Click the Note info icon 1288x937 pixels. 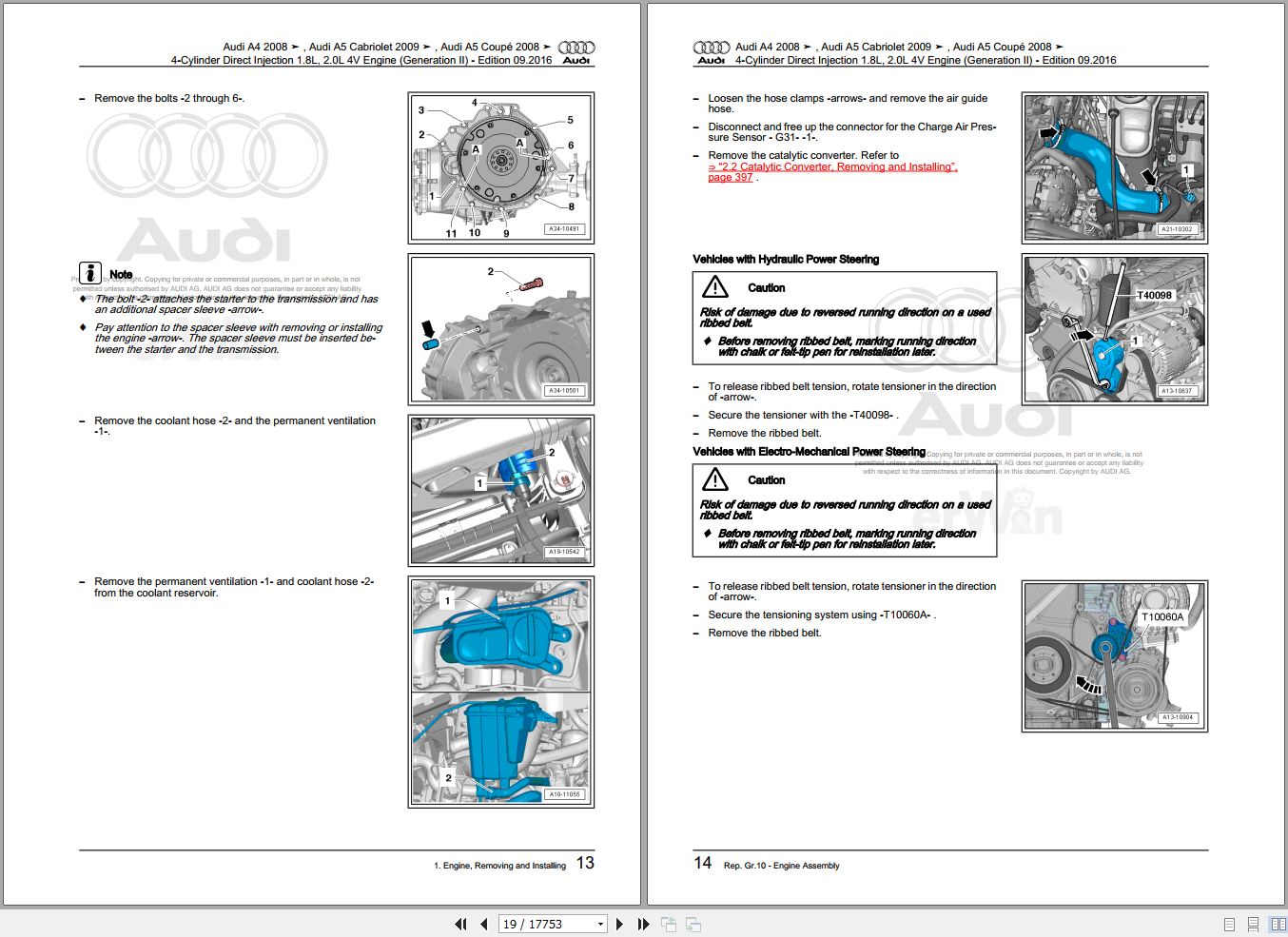(x=90, y=274)
